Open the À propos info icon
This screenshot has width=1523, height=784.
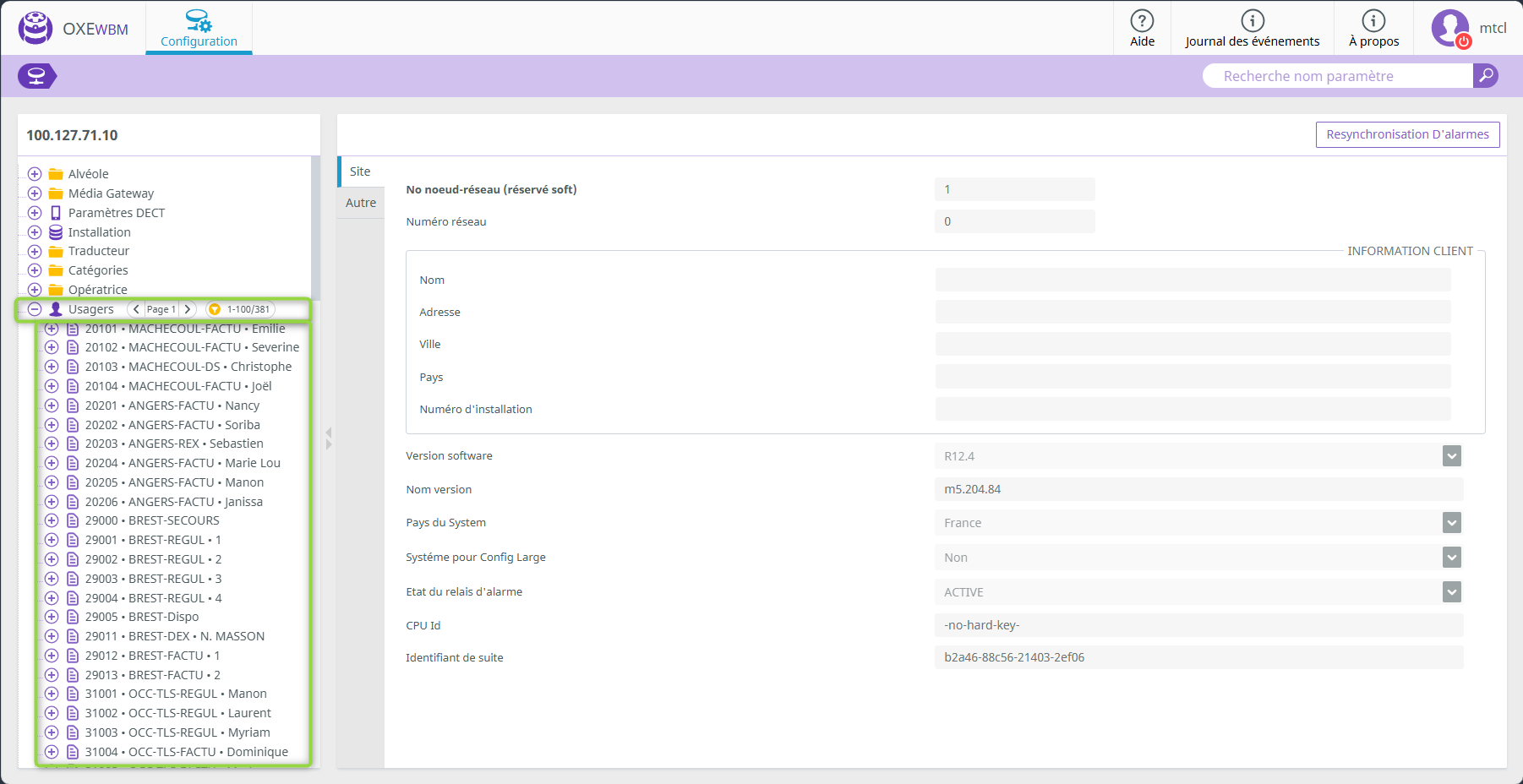pos(1373,22)
